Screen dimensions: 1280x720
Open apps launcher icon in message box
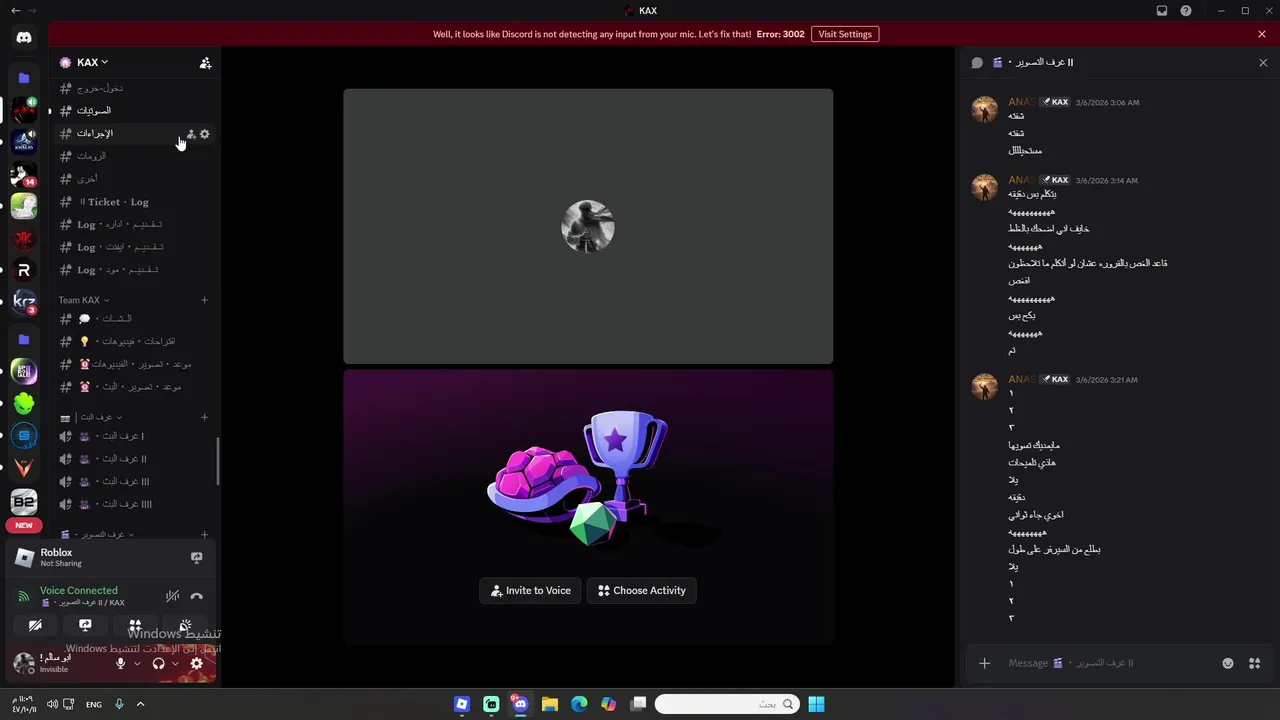pos(1254,663)
